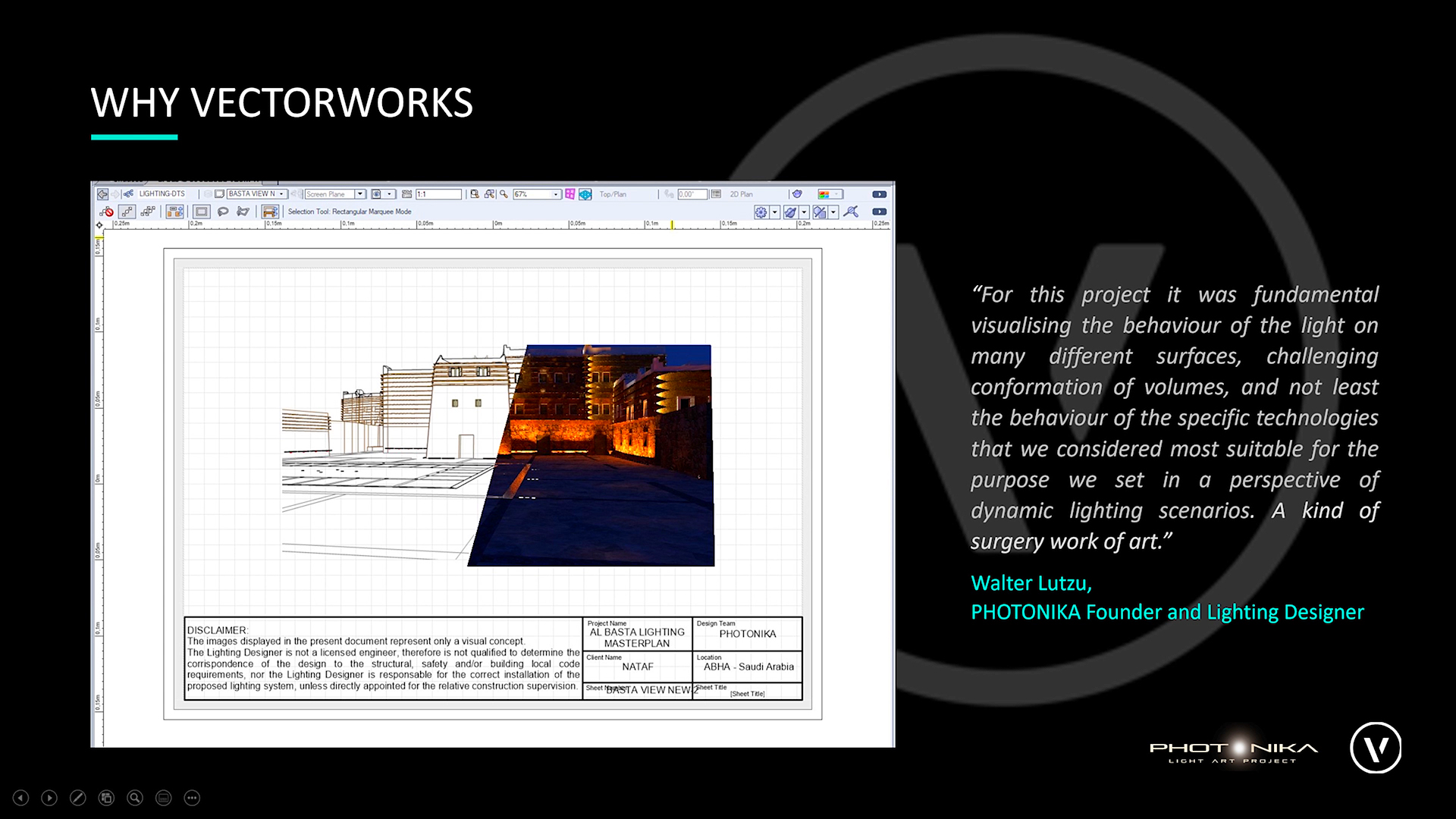Select Rectangular Marquee mode
This screenshot has width=1456, height=819.
pos(202,212)
